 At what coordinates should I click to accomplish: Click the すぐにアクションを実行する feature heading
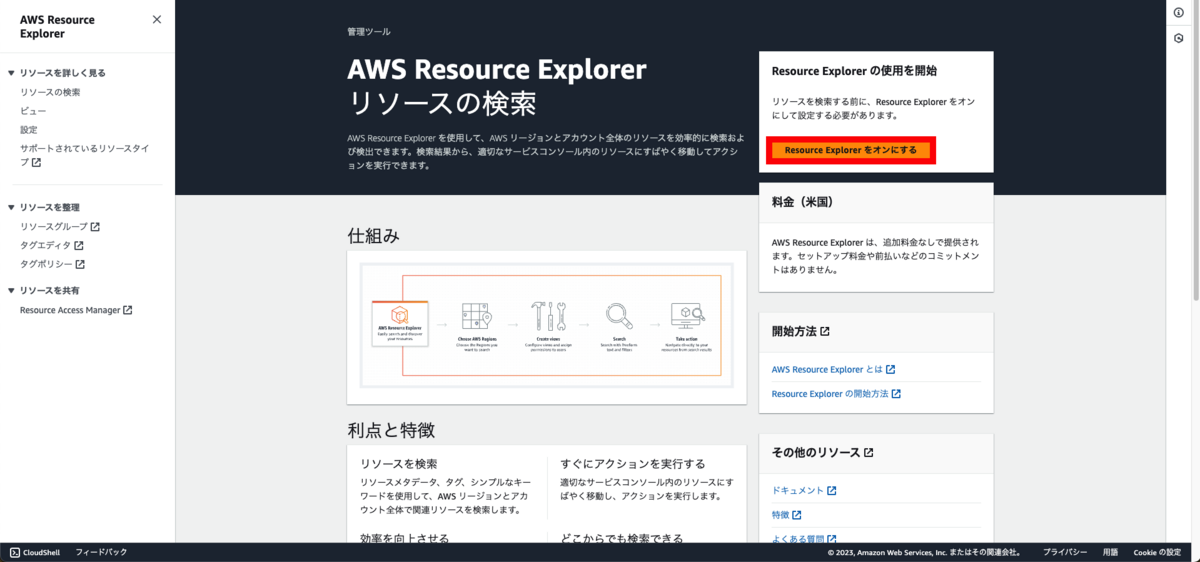(633, 464)
